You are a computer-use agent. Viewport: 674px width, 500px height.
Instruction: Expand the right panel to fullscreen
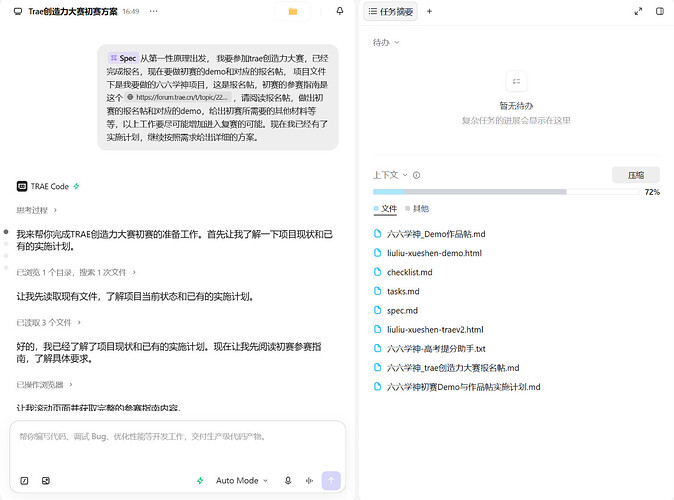point(638,12)
